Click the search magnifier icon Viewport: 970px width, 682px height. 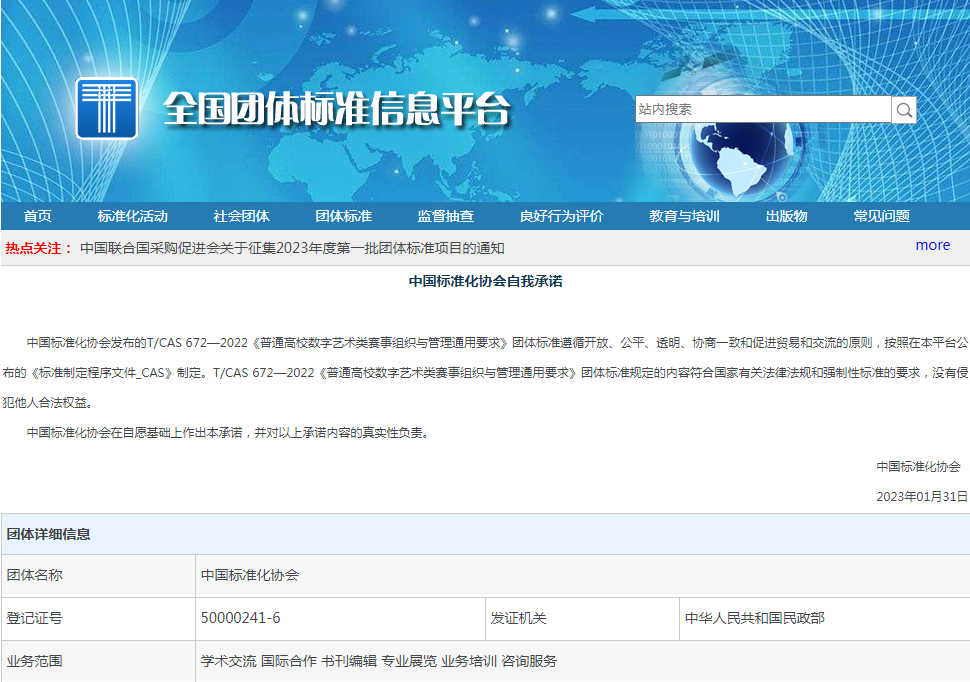(x=904, y=110)
